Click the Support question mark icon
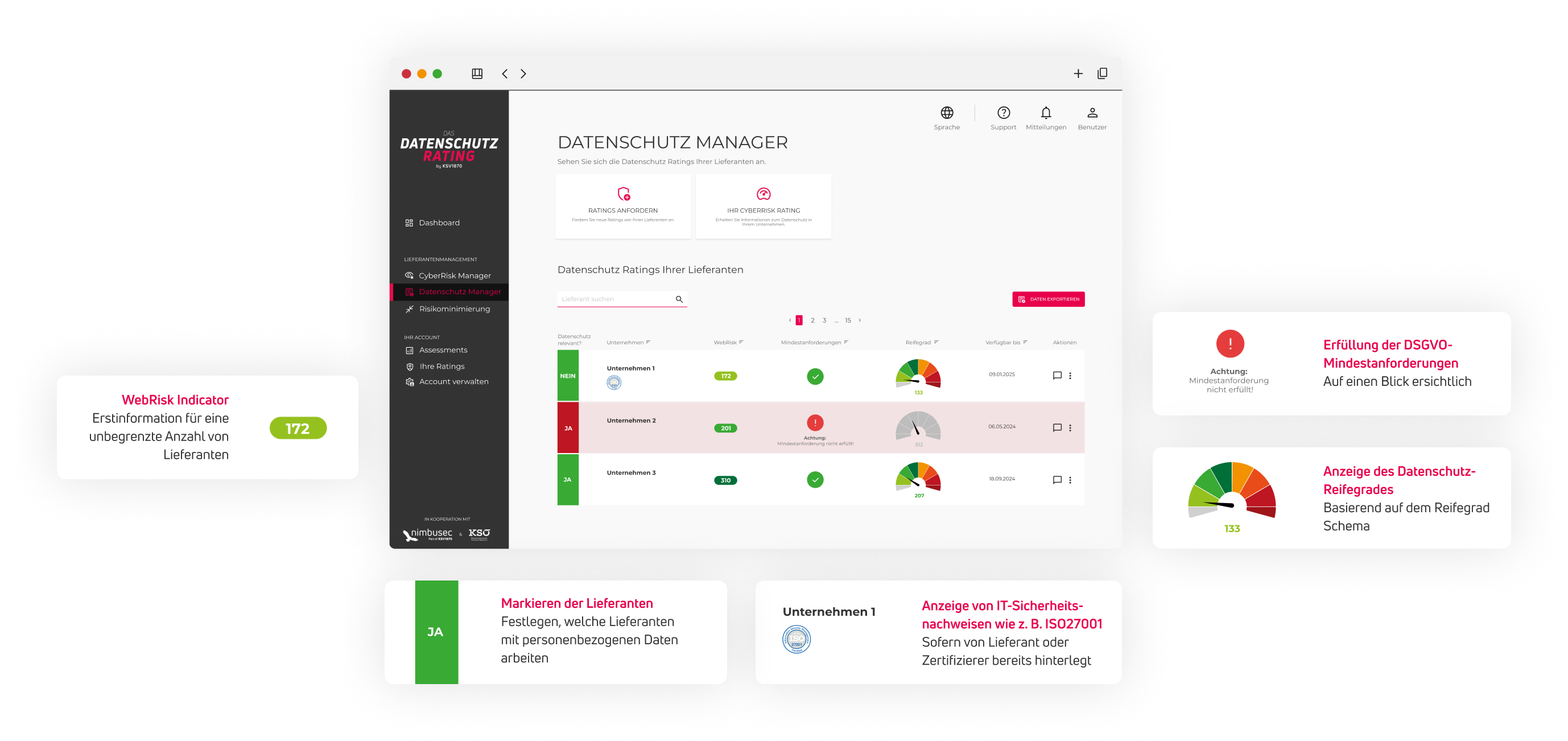Viewport: 1568px width, 741px height. 1003,112
